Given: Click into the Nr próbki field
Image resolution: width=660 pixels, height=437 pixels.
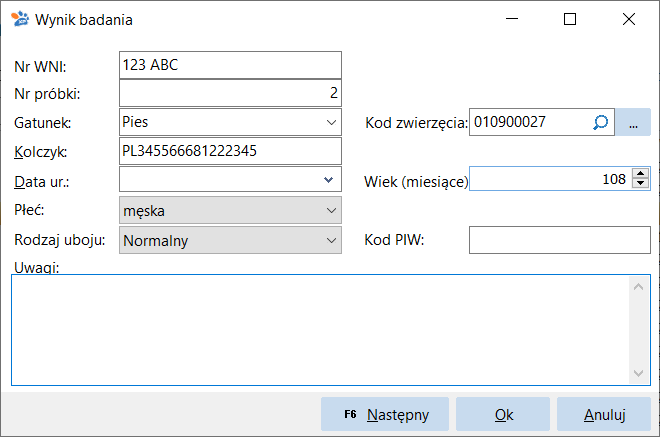Looking at the screenshot, I should click(230, 93).
